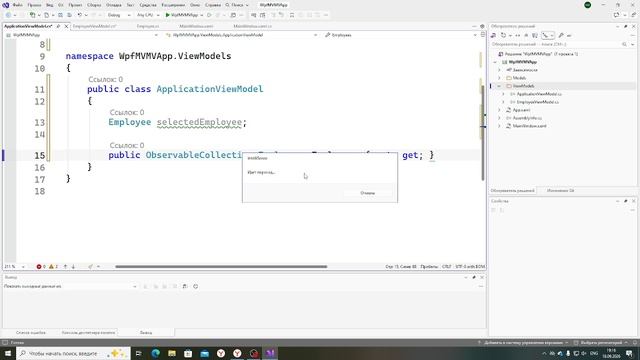Click the clock icon in Output panel toolbar

tap(196, 287)
